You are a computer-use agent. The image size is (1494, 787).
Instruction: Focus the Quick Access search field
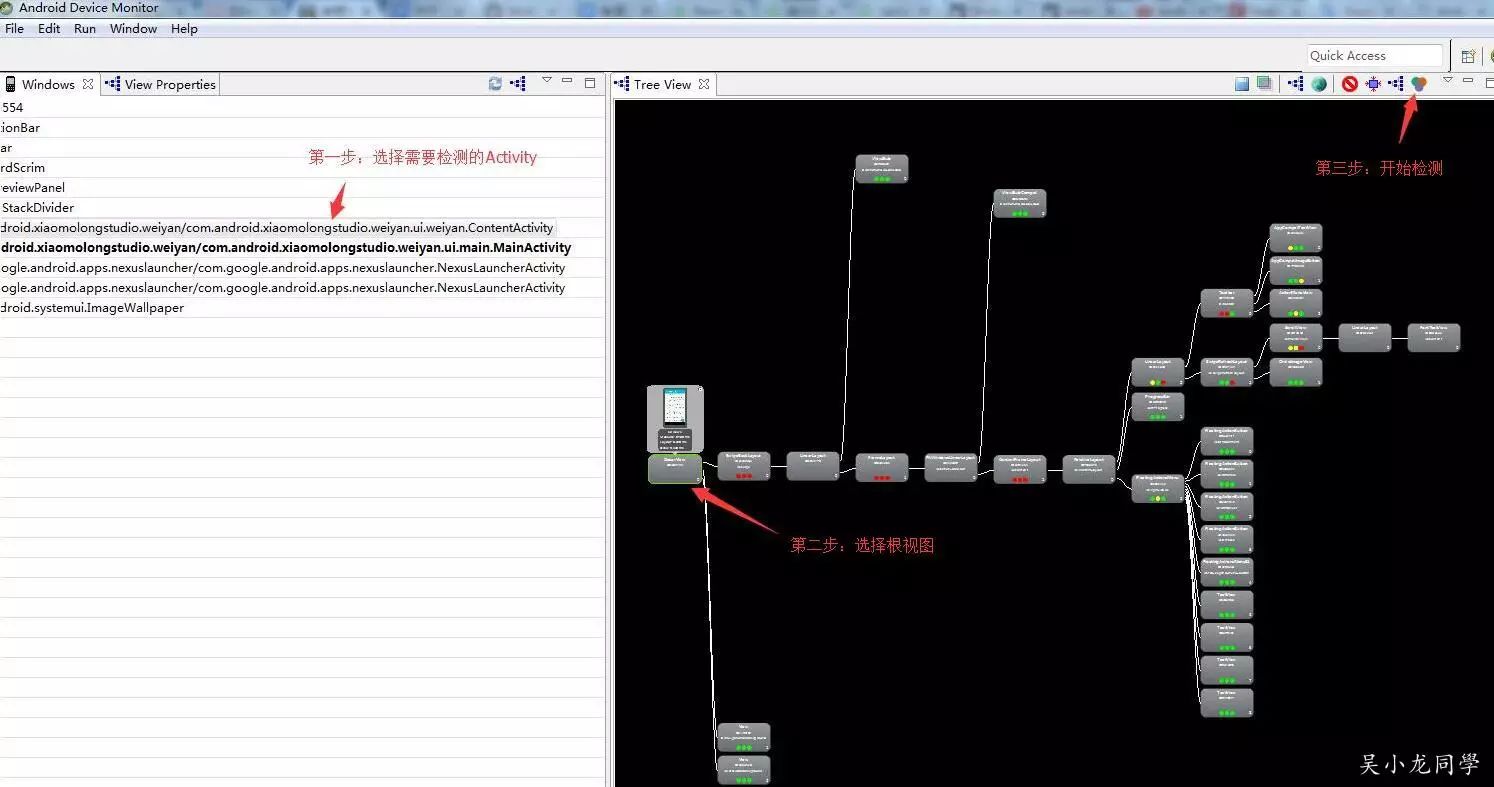(x=1375, y=56)
